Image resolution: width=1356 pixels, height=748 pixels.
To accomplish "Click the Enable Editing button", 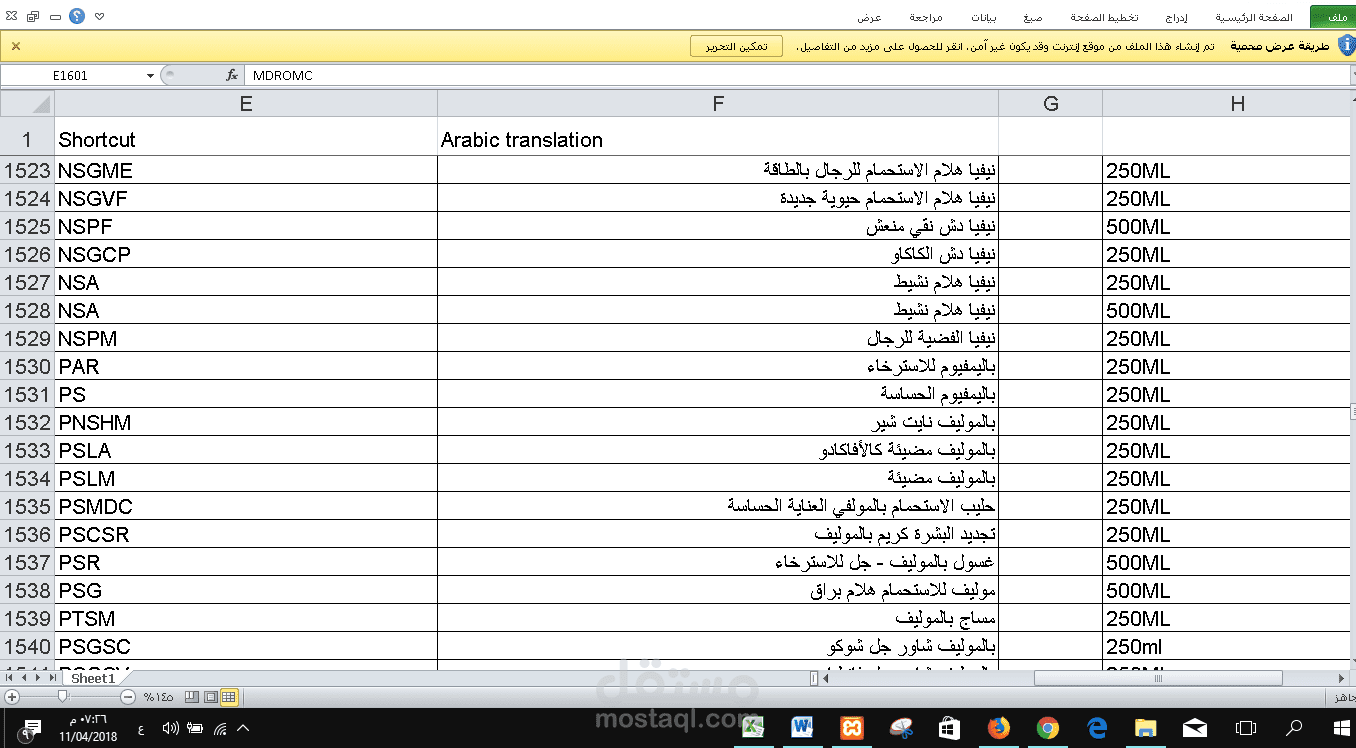I will [736, 47].
